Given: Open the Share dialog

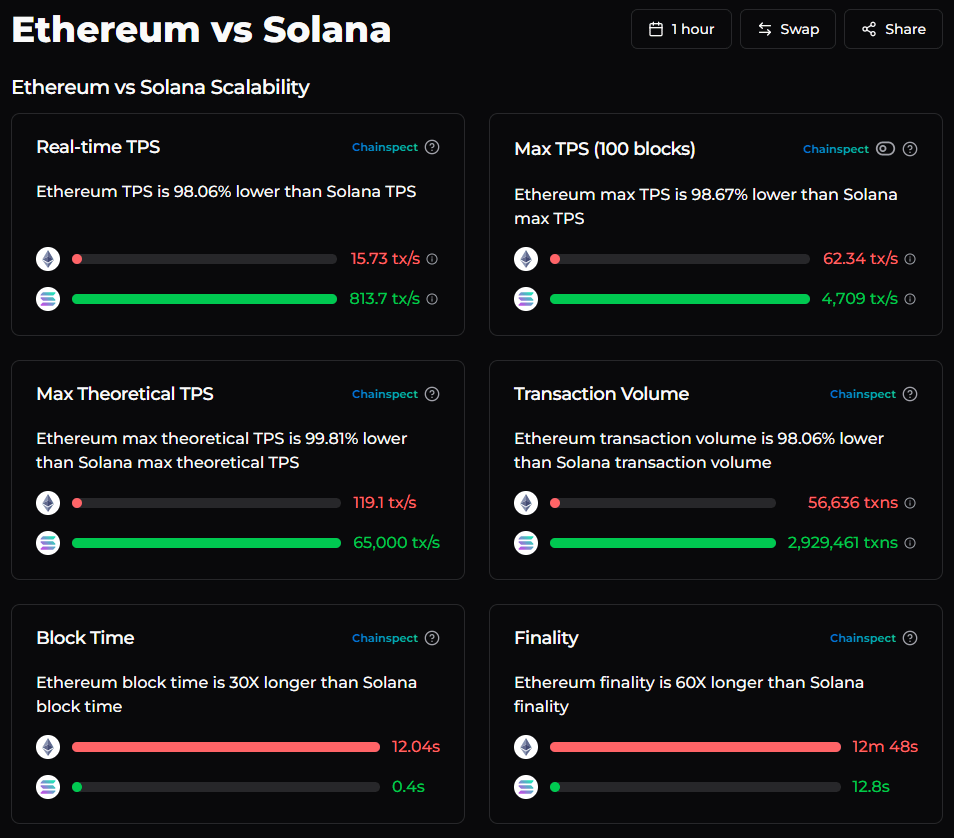Looking at the screenshot, I should point(892,29).
